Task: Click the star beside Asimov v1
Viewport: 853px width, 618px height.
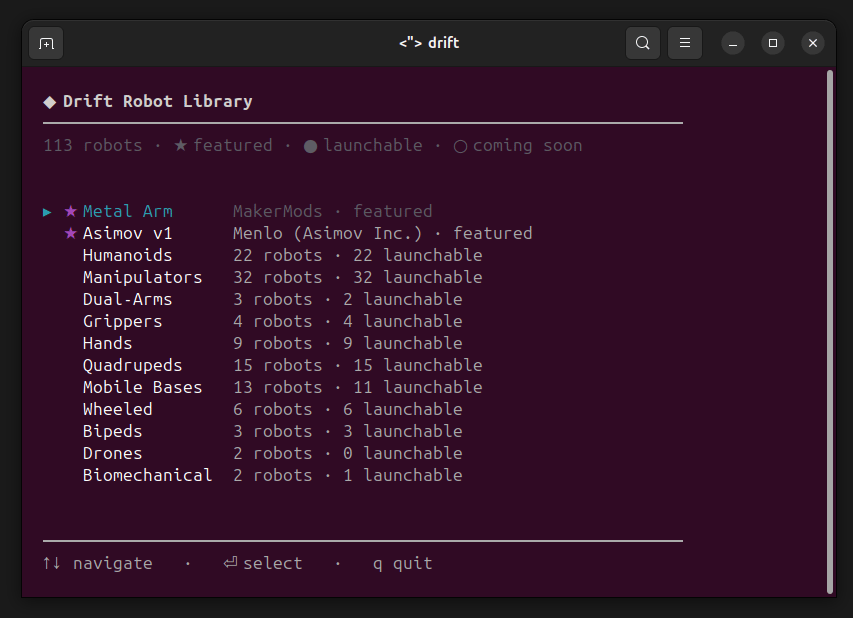Action: click(x=71, y=233)
